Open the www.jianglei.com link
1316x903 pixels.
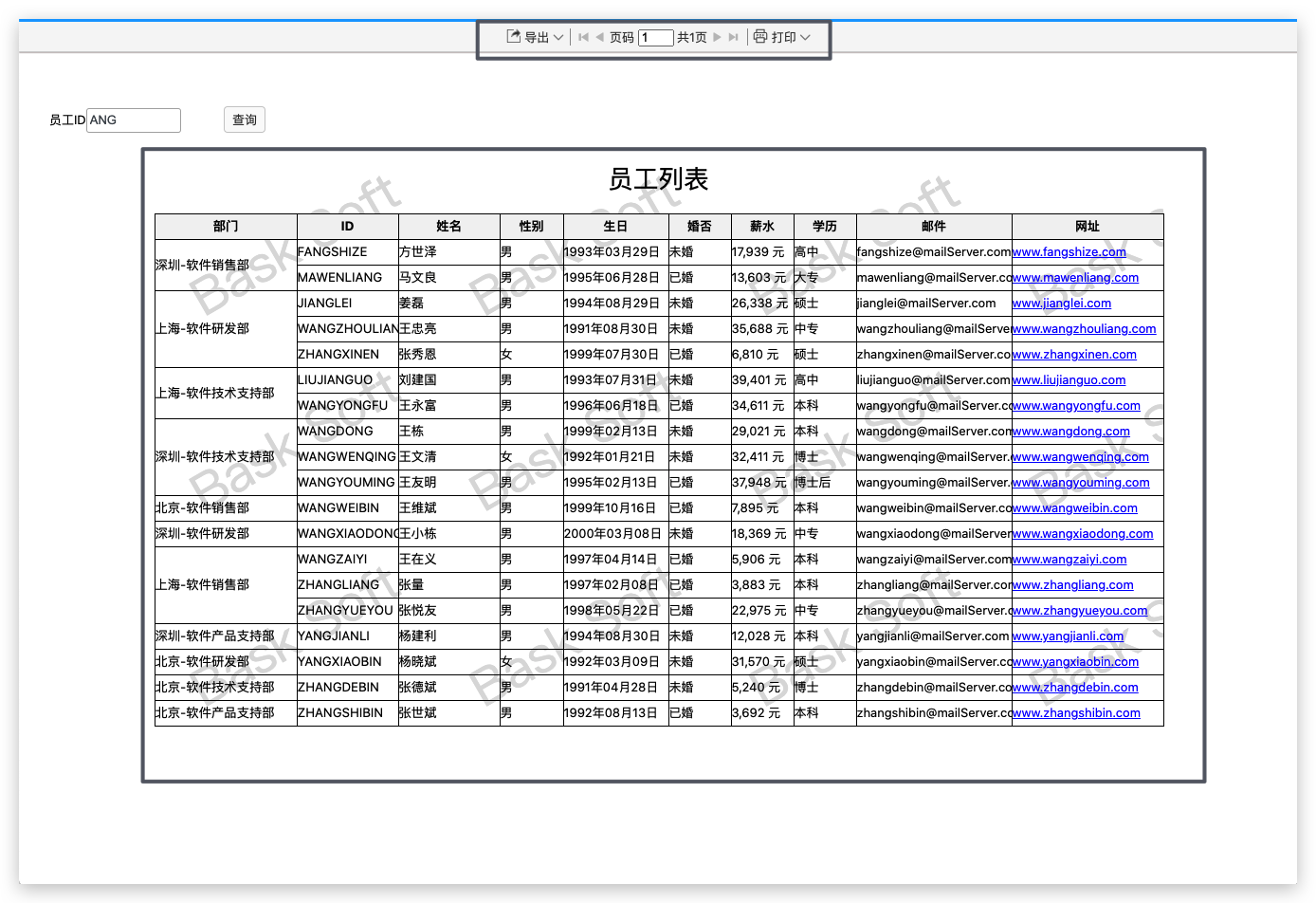click(1062, 304)
